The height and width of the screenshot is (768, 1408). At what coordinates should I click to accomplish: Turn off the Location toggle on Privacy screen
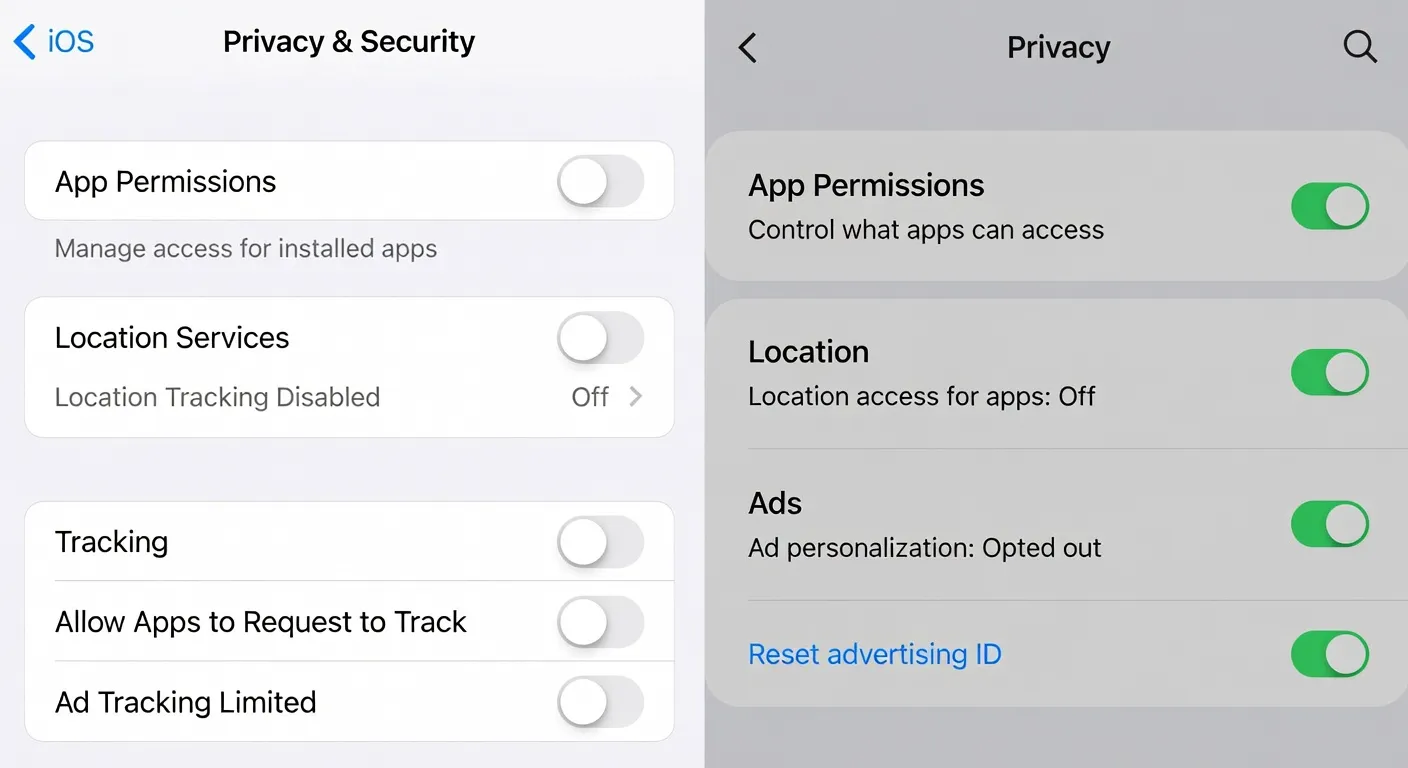click(1330, 372)
